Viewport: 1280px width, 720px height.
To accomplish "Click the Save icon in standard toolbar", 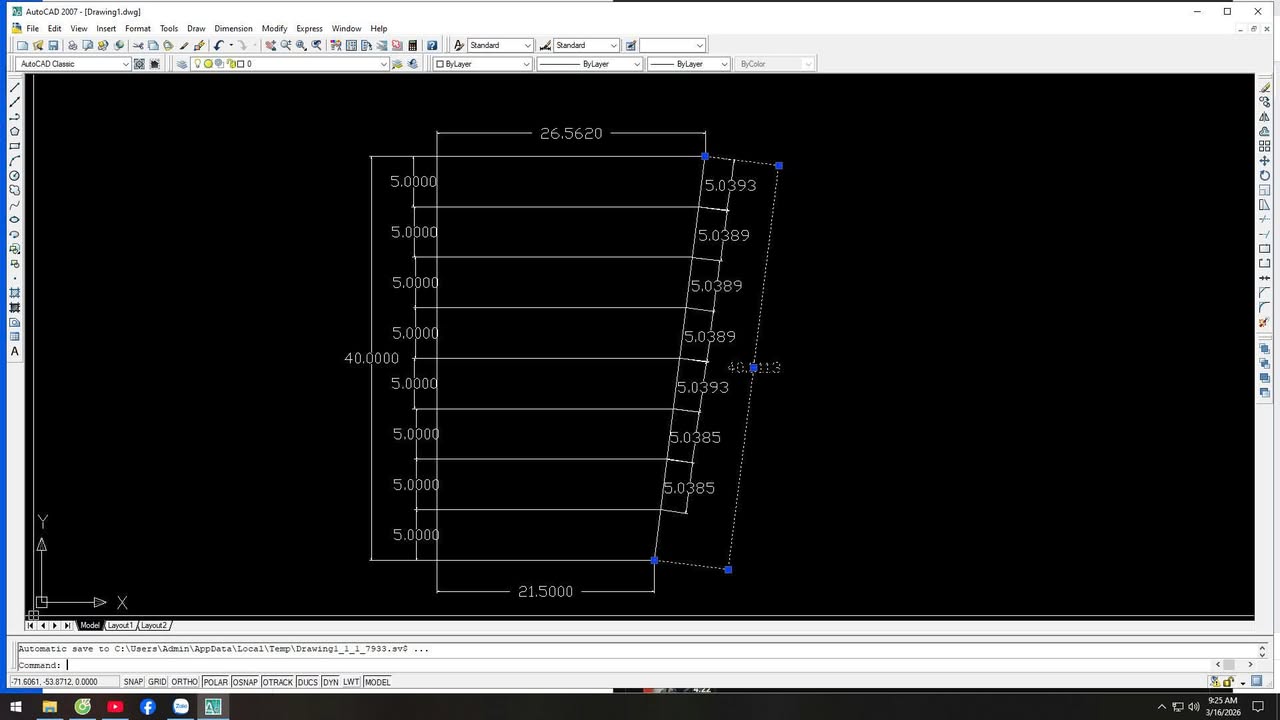I will 53,46.
